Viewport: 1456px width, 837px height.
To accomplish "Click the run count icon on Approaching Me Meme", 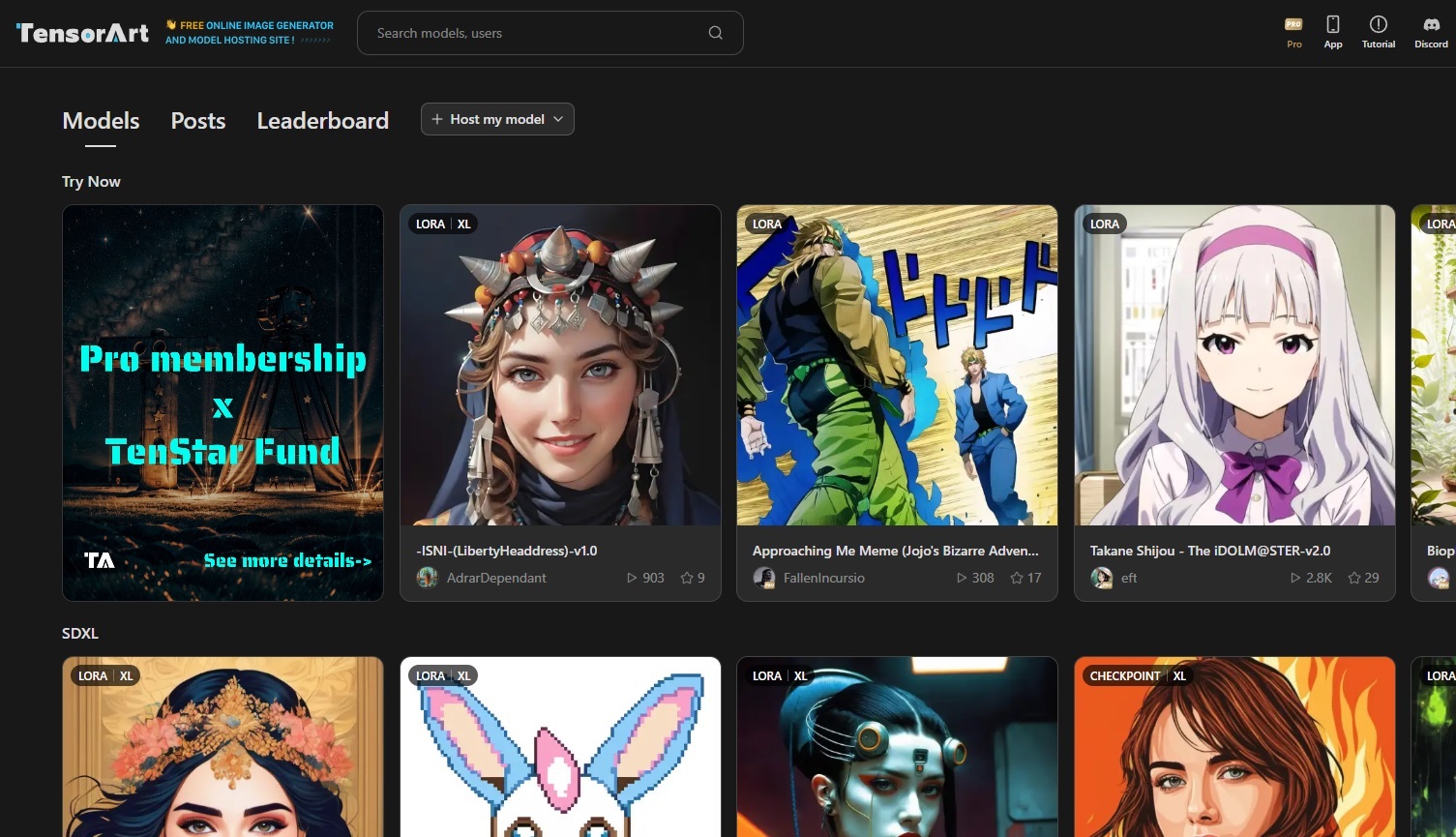I will [x=962, y=578].
